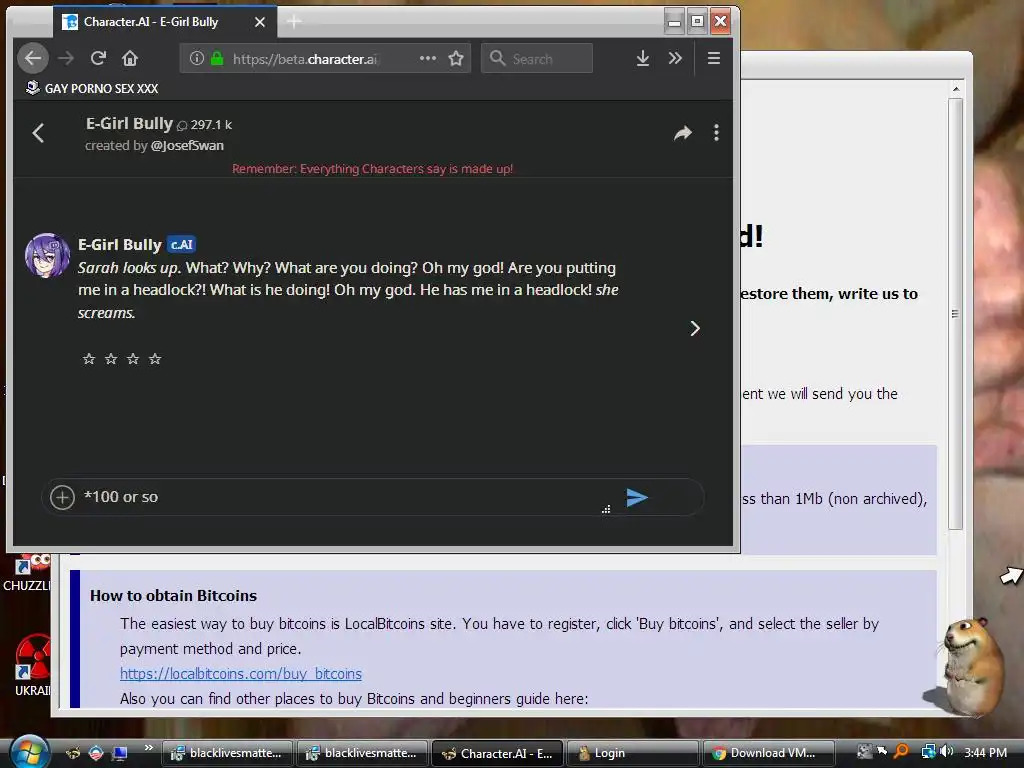Click the green padlock security icon
The width and height of the screenshot is (1024, 768).
[x=217, y=58]
